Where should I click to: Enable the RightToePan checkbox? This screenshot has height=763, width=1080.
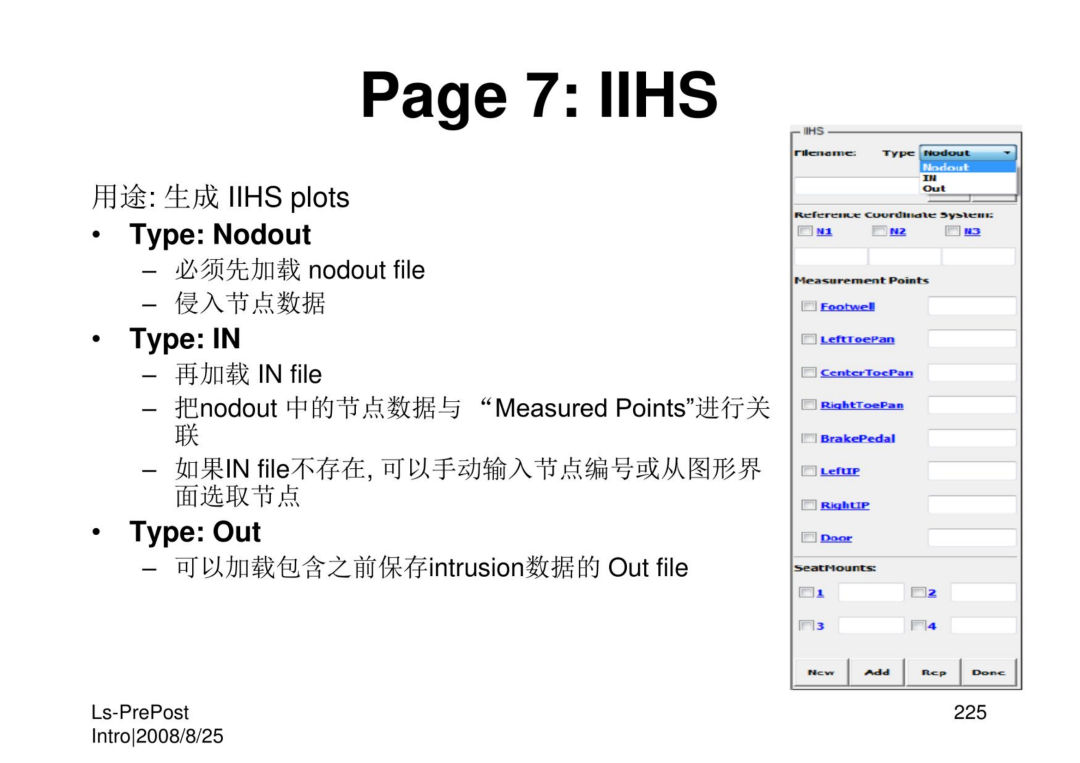pyautogui.click(x=809, y=405)
